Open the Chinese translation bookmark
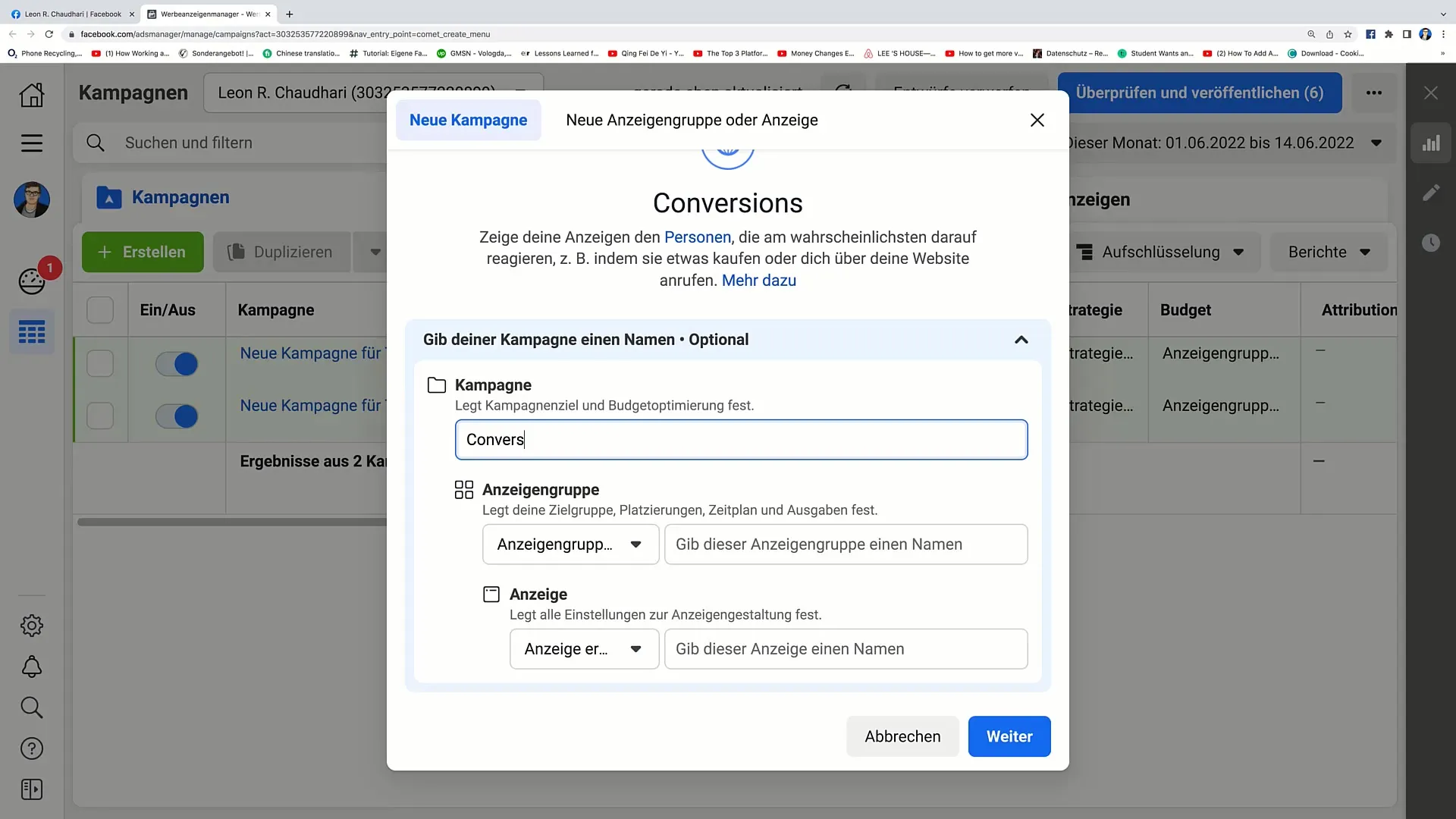This screenshot has width=1456, height=819. tap(301, 53)
